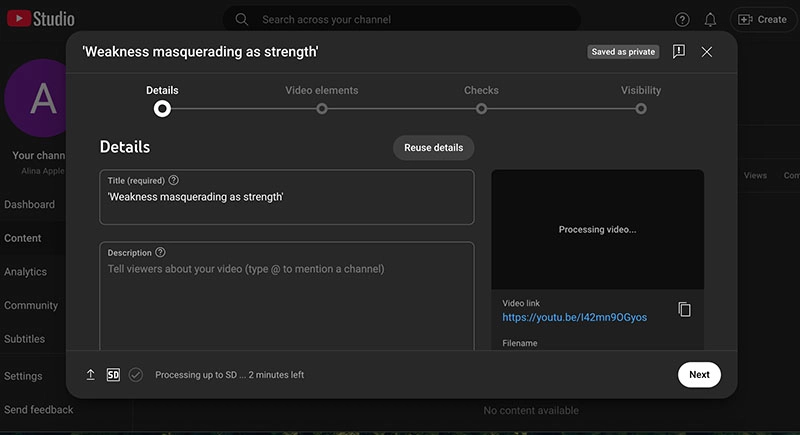Screen dimensions: 800x435
Task: Click the upload arrow status icon
Action: click(90, 375)
